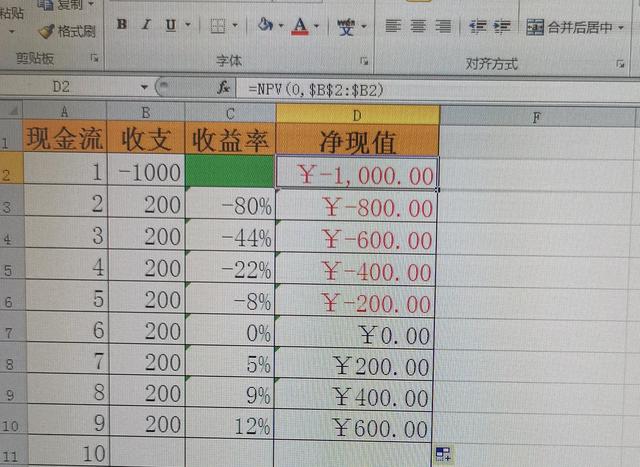The image size is (640, 467).
Task: Click cell showing 12%
Action: click(x=230, y=425)
